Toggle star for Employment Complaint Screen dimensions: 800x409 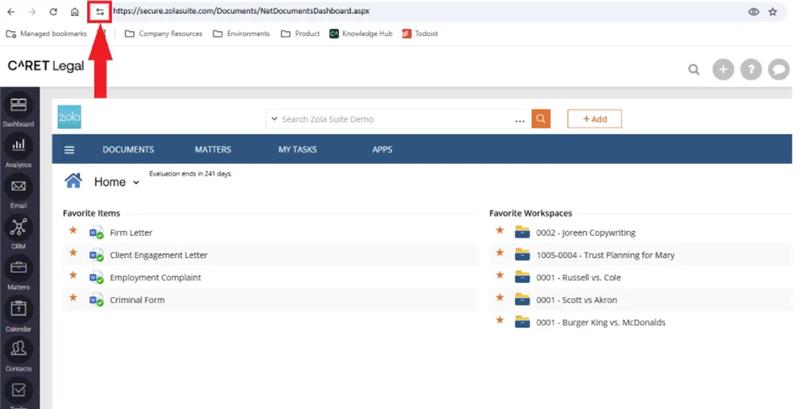coord(73,275)
